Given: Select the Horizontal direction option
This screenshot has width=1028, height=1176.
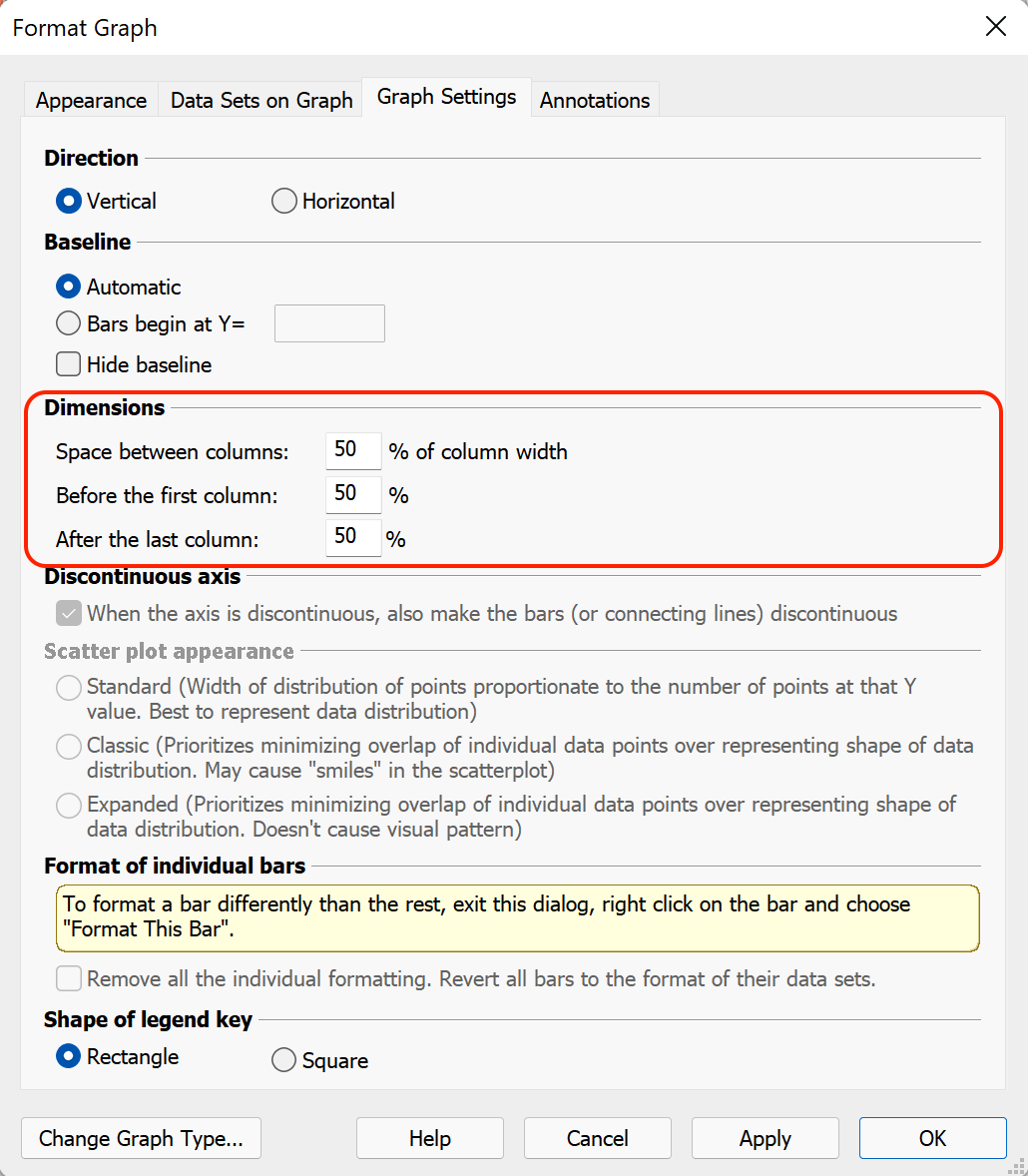Looking at the screenshot, I should 283,201.
